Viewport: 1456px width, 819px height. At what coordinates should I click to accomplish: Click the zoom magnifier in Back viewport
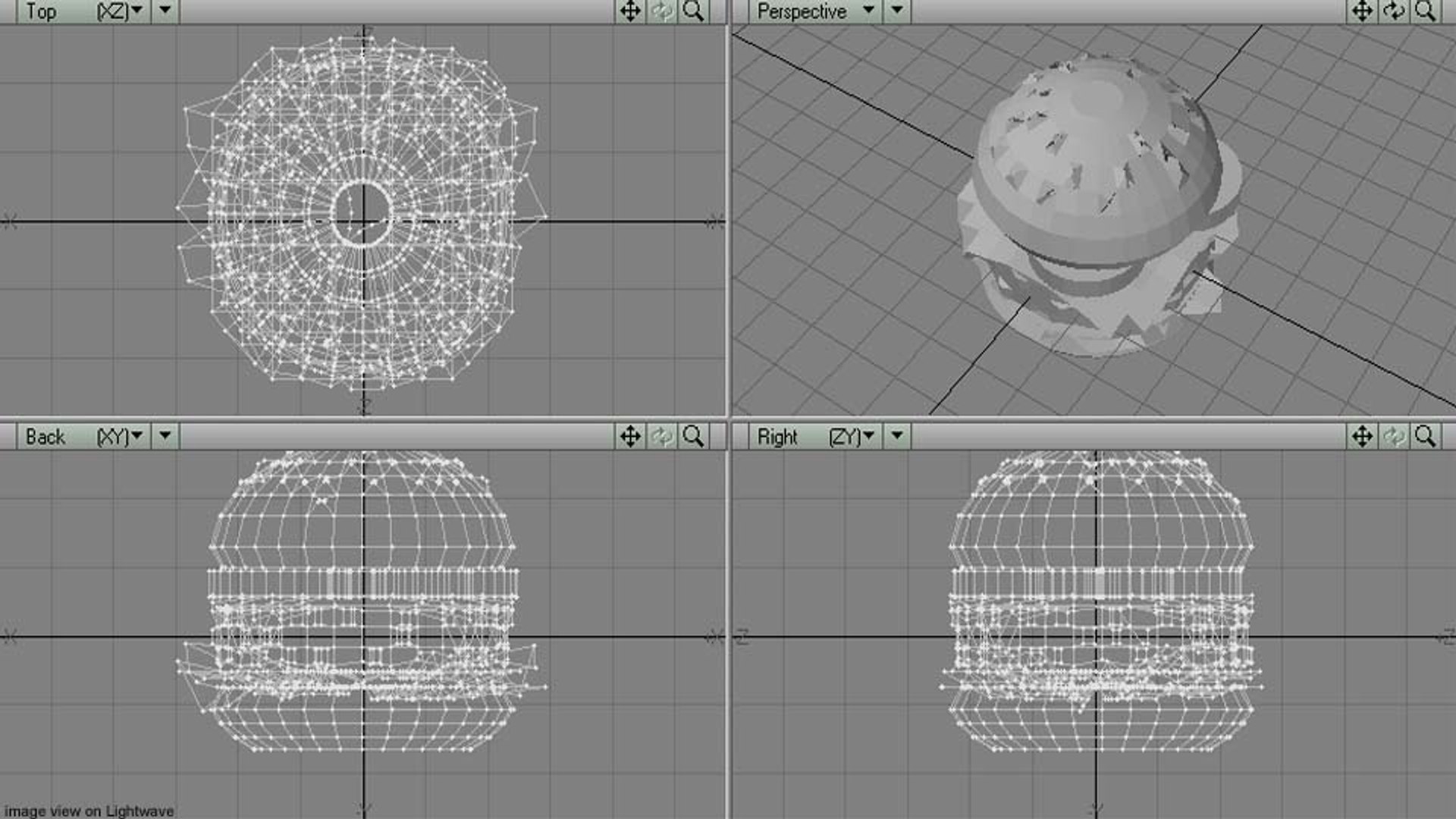693,436
